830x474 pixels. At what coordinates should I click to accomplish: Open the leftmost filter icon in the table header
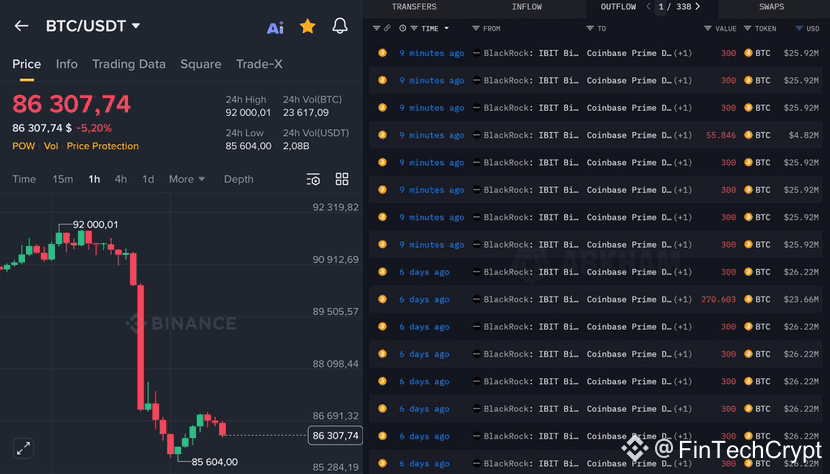coord(376,28)
